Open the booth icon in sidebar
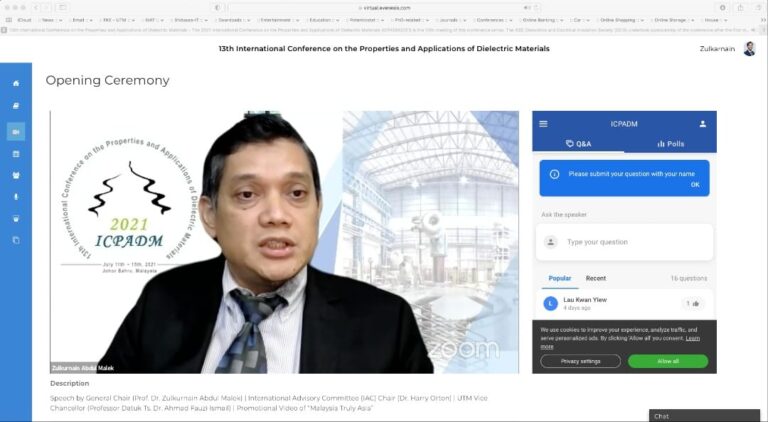Image resolution: width=768 pixels, height=422 pixels. point(16,219)
